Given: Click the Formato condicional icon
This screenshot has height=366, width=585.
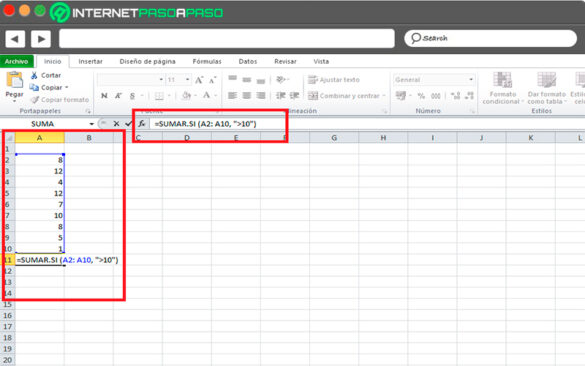Looking at the screenshot, I should click(x=503, y=80).
